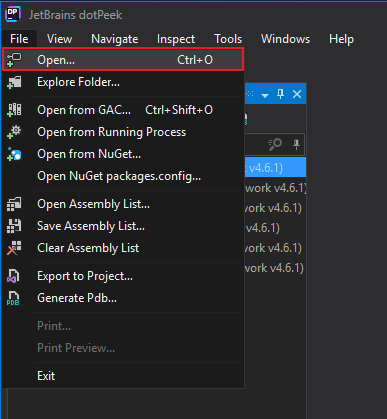Open the View menu
The height and width of the screenshot is (419, 387).
(59, 39)
